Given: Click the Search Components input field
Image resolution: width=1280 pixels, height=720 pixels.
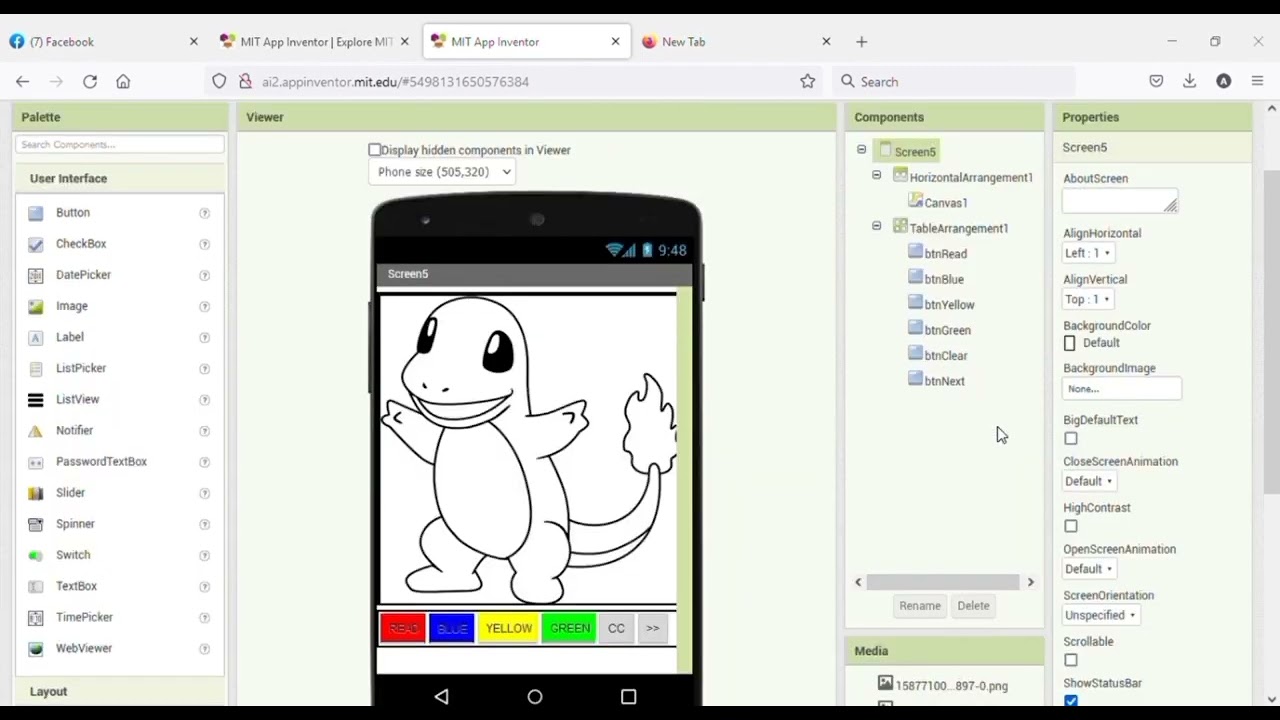Looking at the screenshot, I should [120, 145].
